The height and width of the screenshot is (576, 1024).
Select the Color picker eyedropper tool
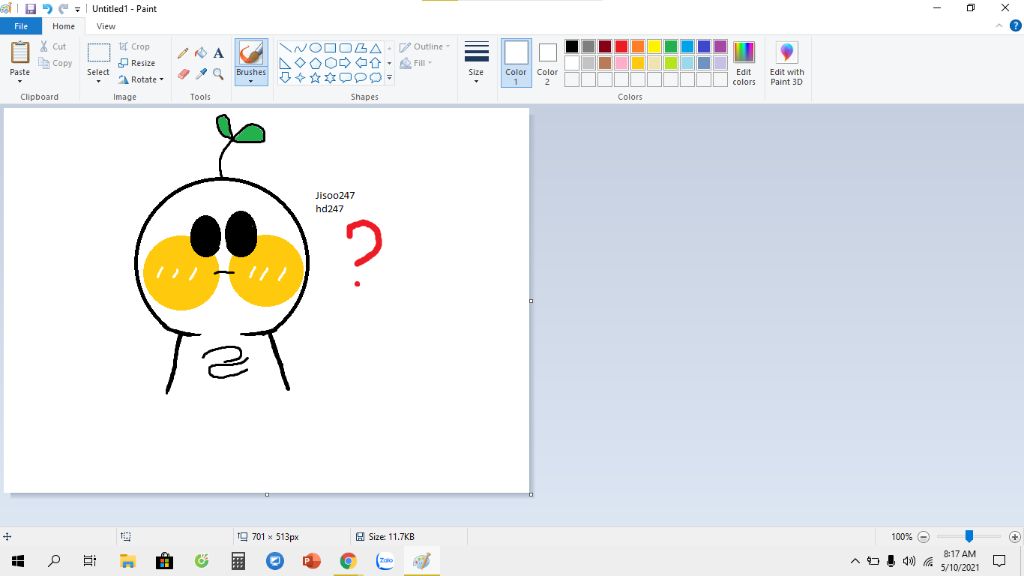coord(201,74)
